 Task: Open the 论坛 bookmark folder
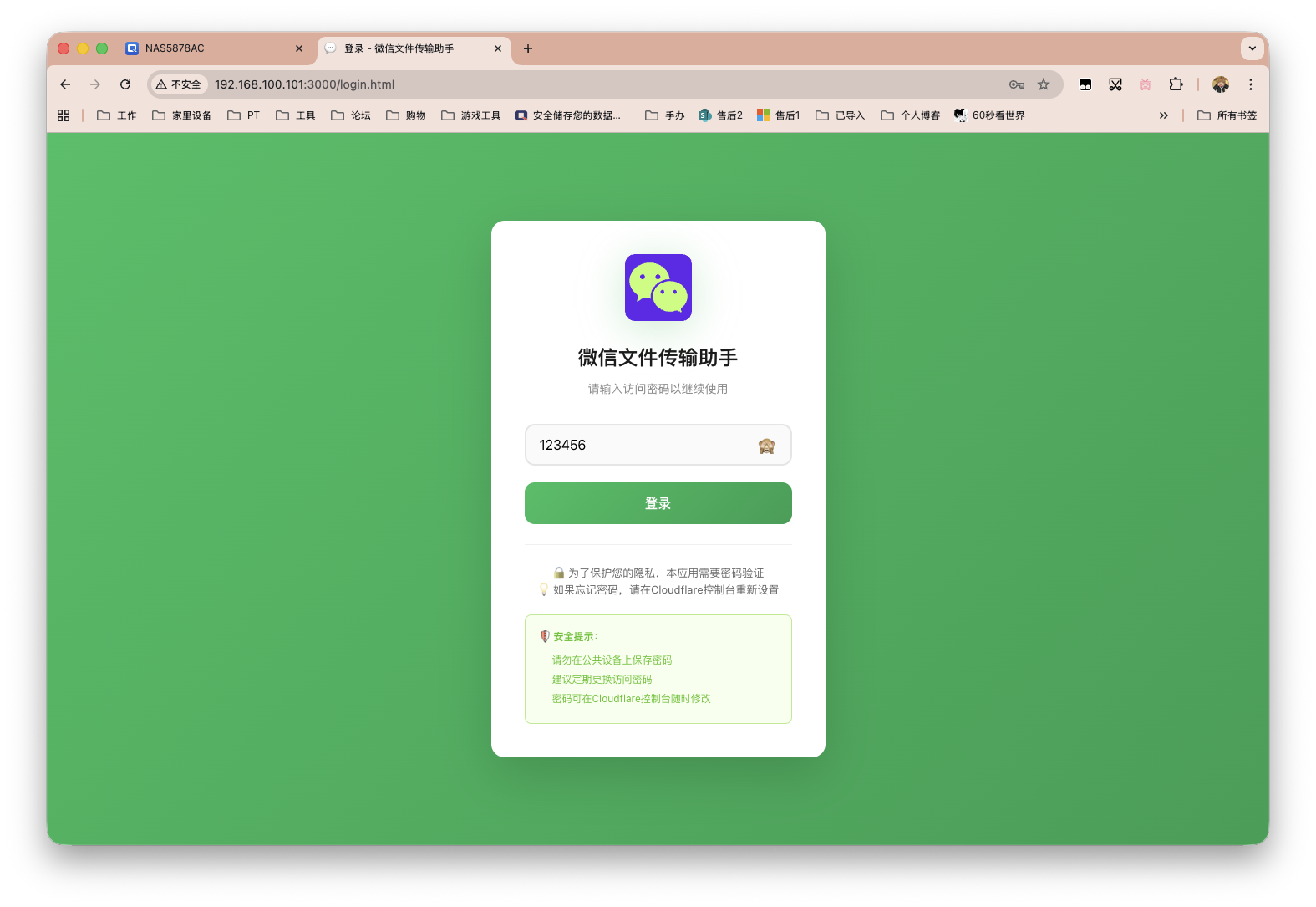point(351,115)
